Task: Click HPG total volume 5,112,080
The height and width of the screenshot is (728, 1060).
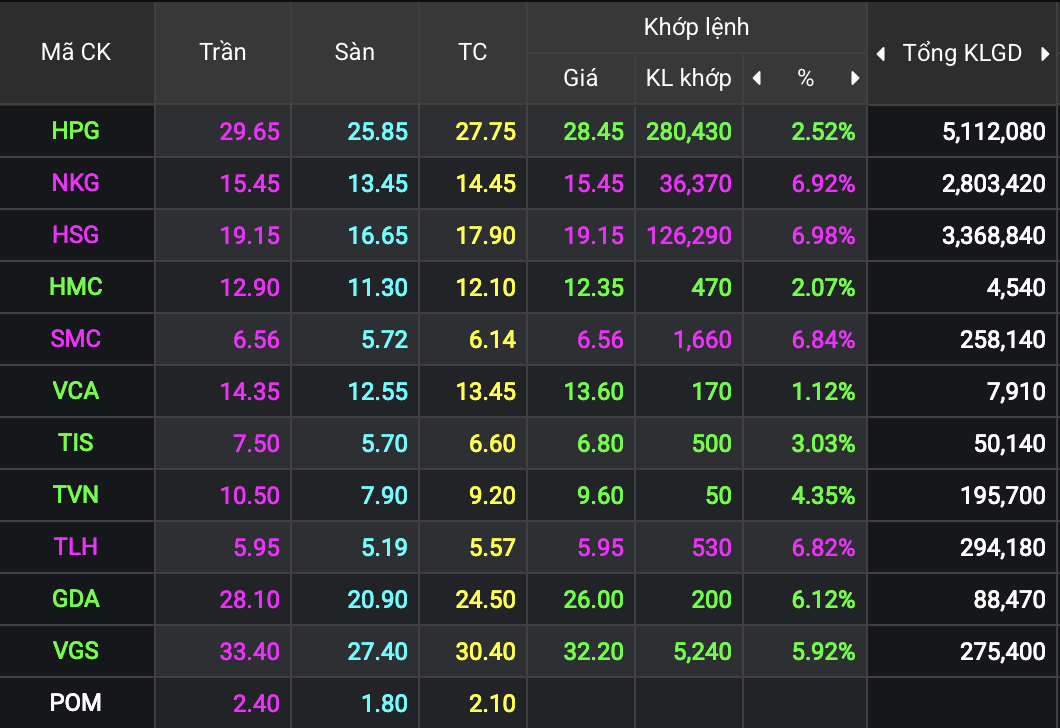Action: [x=993, y=131]
